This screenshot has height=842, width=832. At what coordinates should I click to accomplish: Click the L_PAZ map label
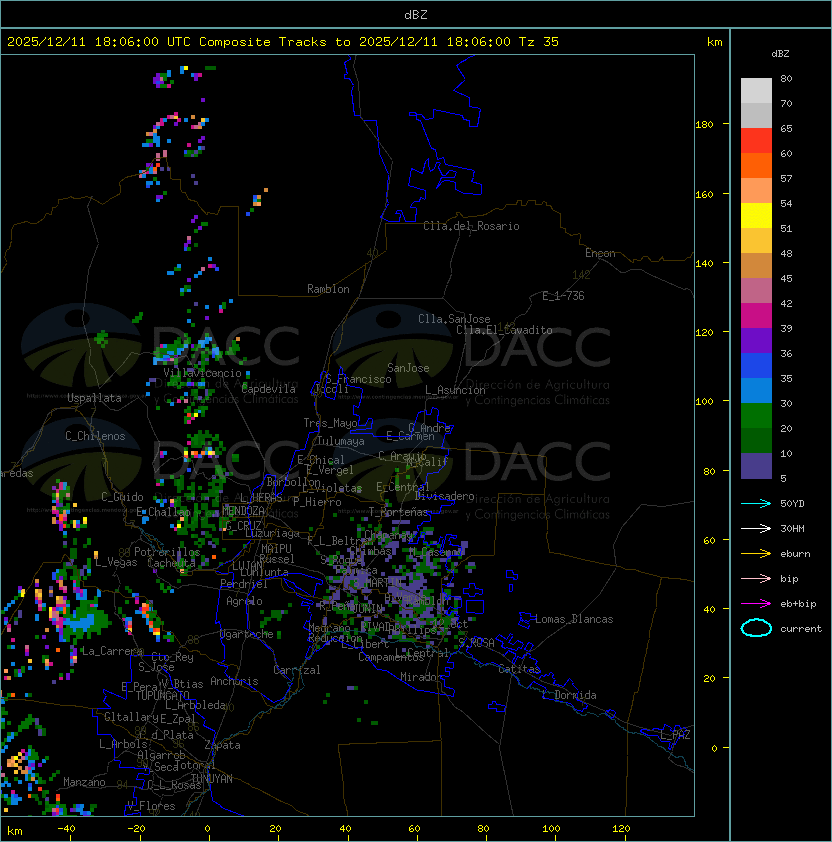click(x=675, y=735)
